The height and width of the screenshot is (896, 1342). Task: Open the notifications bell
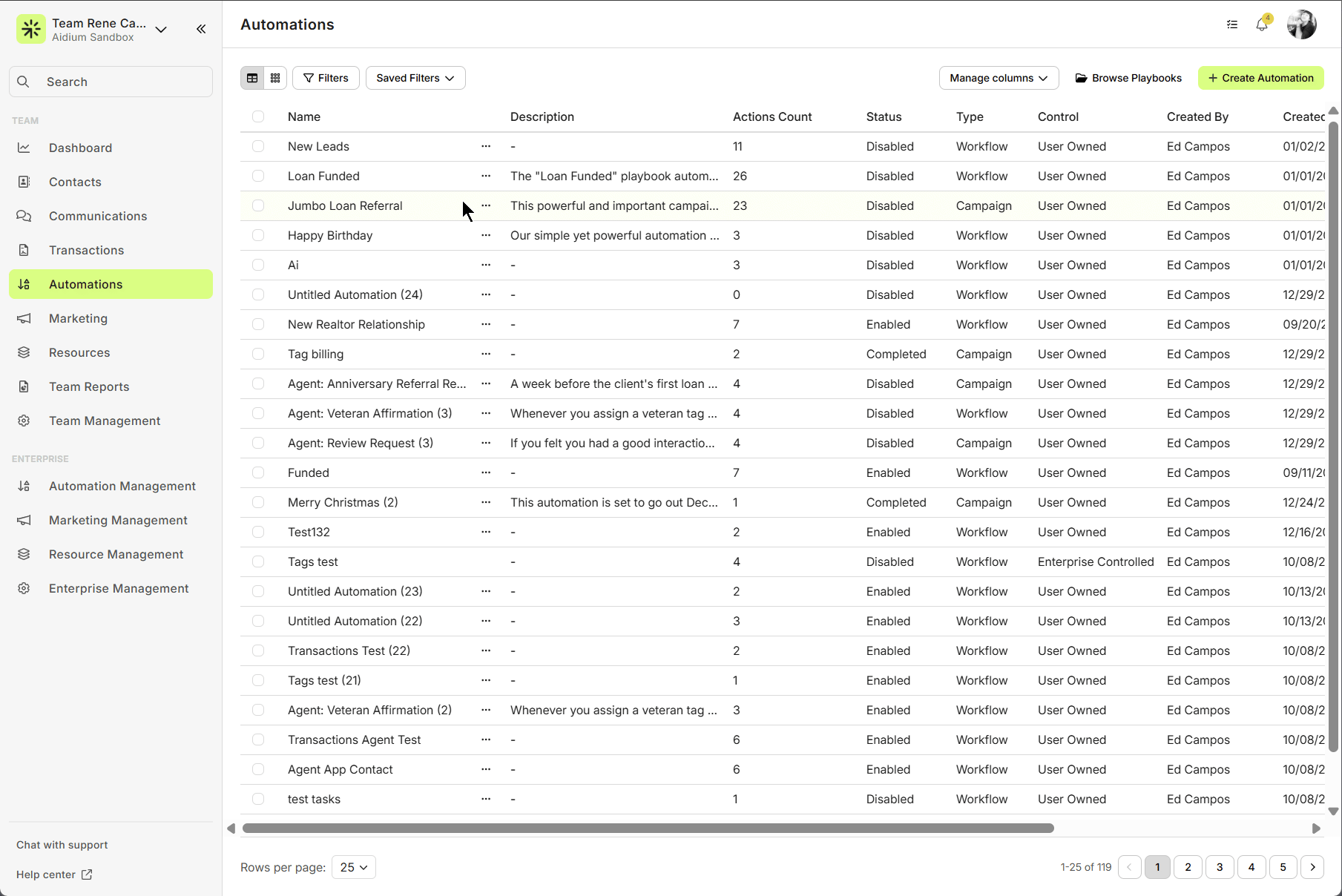pyautogui.click(x=1261, y=24)
